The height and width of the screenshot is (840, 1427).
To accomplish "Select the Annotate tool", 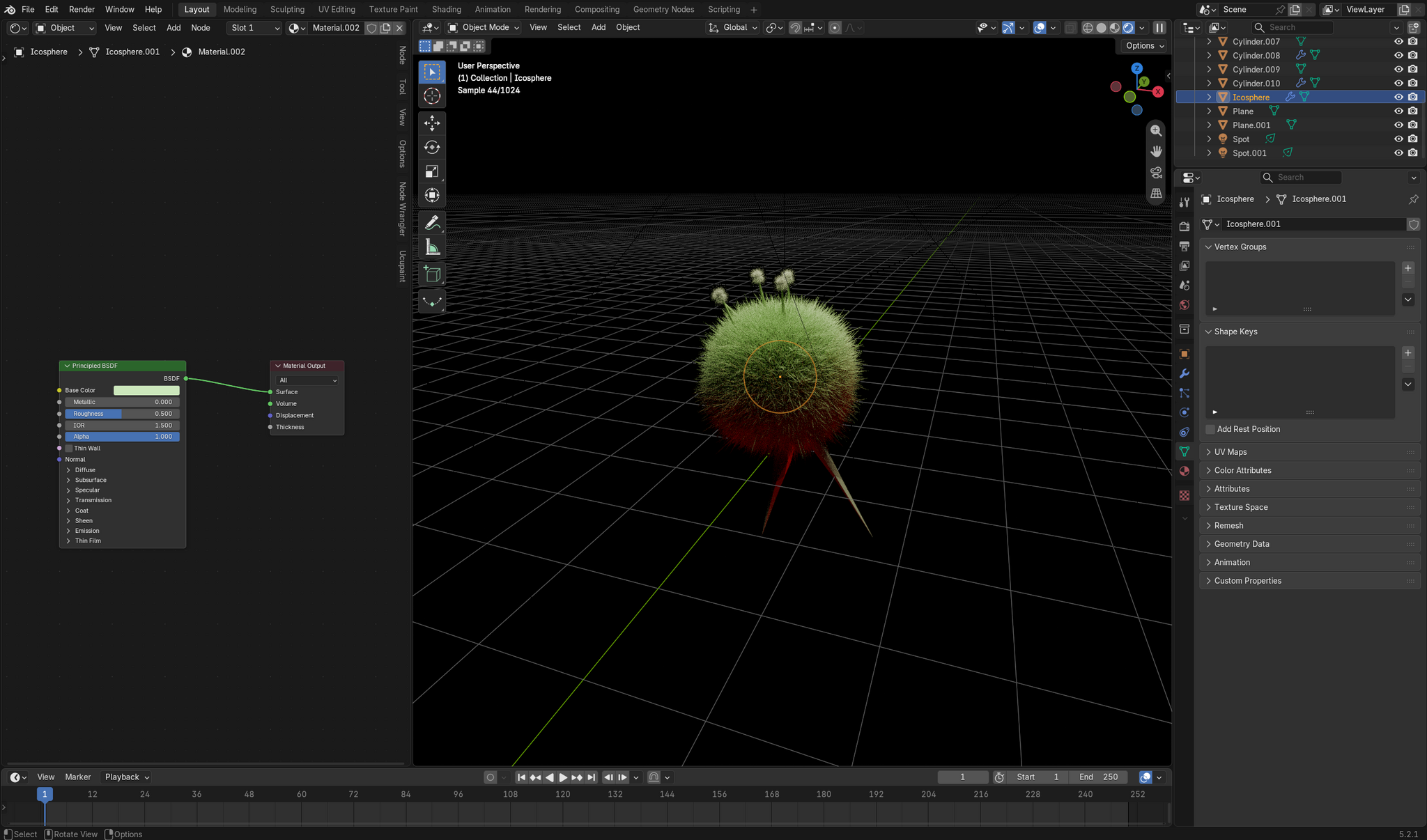I will pos(432,223).
